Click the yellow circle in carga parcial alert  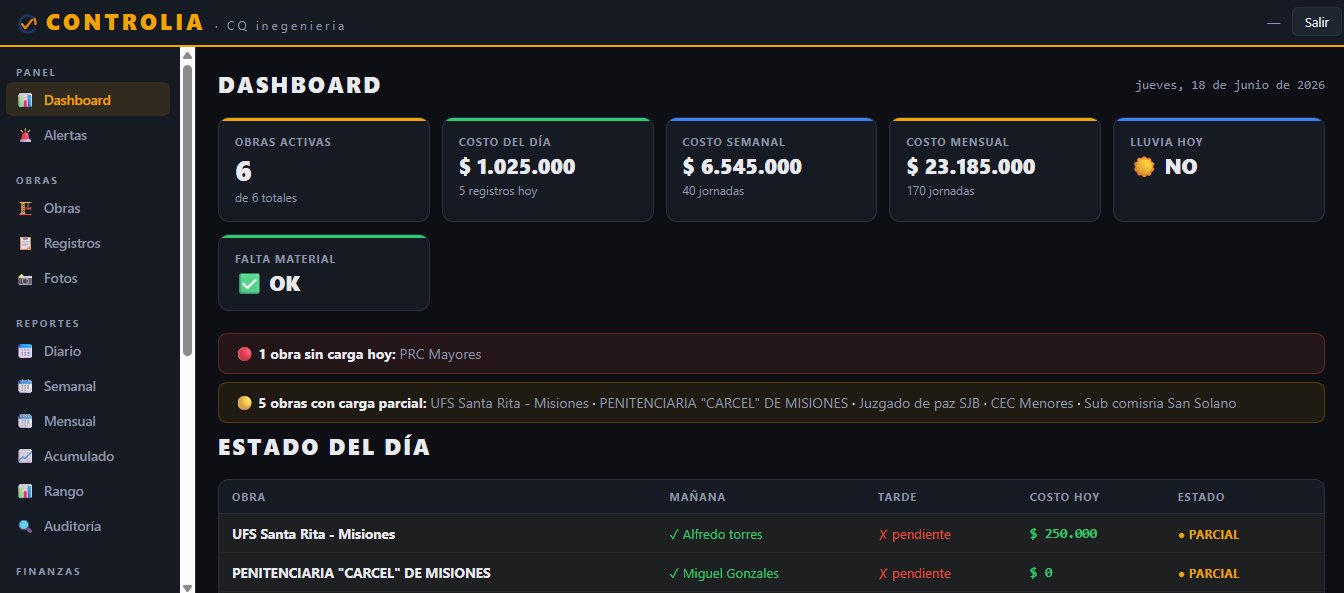244,403
